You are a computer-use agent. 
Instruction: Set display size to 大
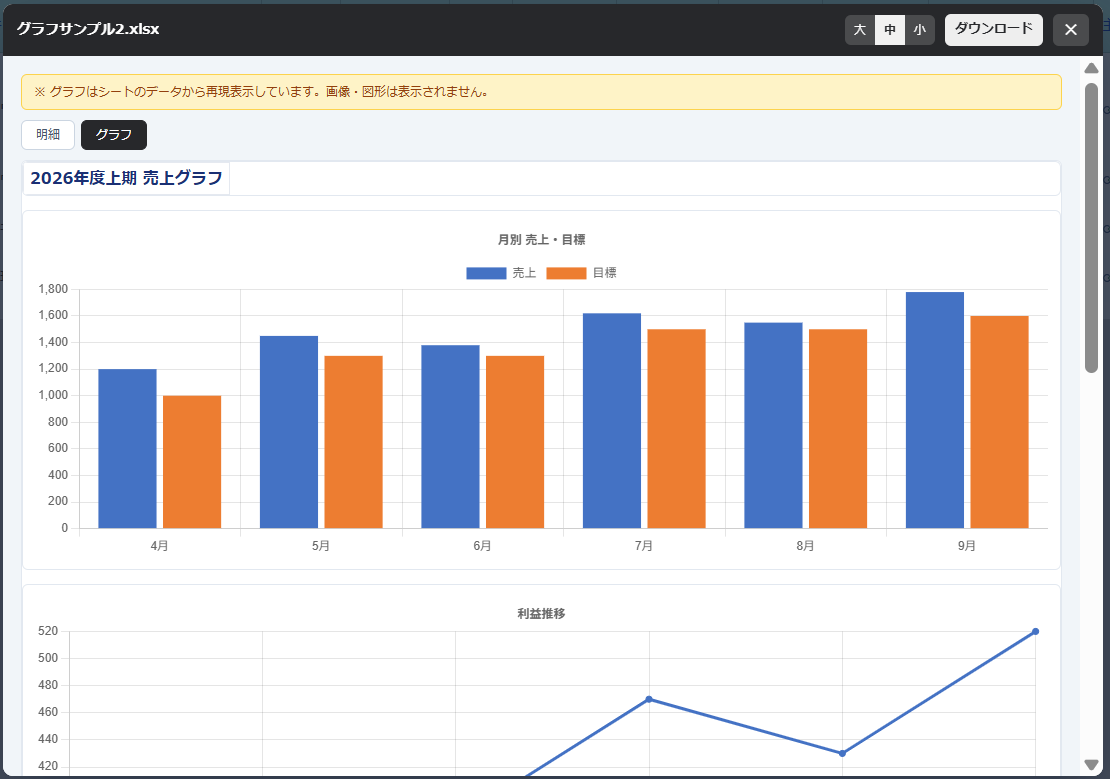point(859,30)
